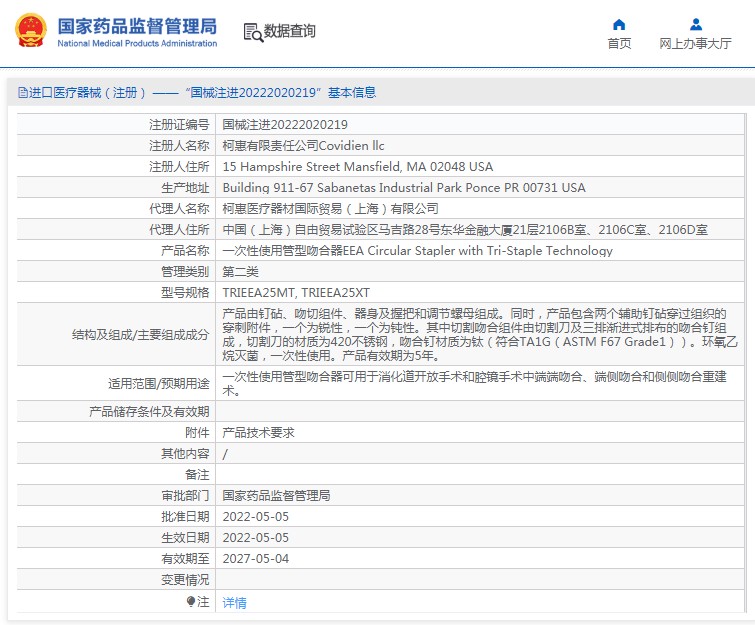The height and width of the screenshot is (625, 755).
Task: Click the 批准日期 value 2022-05-05
Action: click(255, 517)
